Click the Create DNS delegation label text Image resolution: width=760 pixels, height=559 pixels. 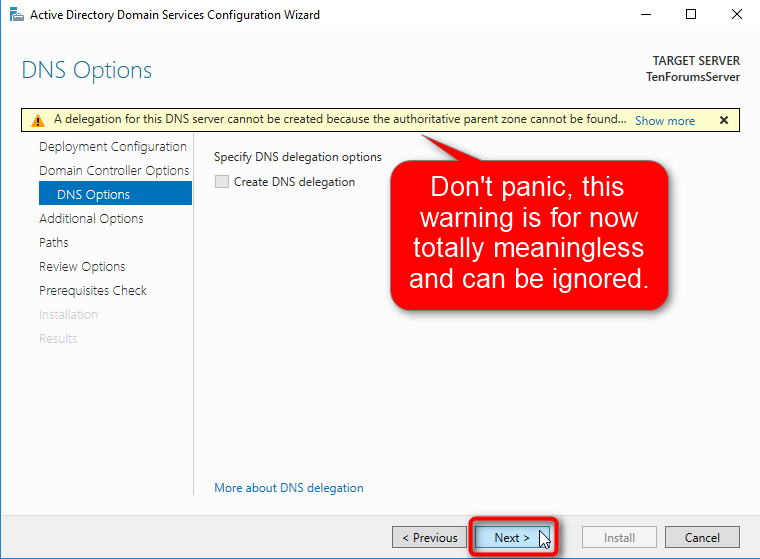click(x=294, y=182)
